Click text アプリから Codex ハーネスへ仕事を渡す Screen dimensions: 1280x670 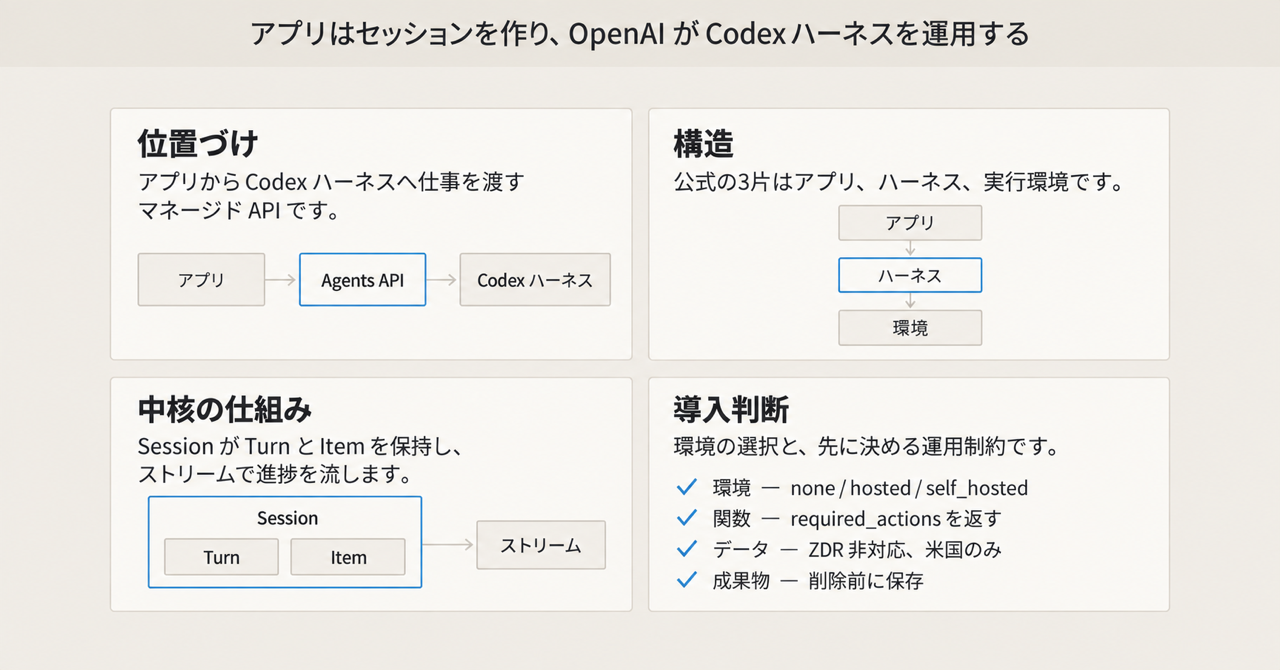click(331, 183)
